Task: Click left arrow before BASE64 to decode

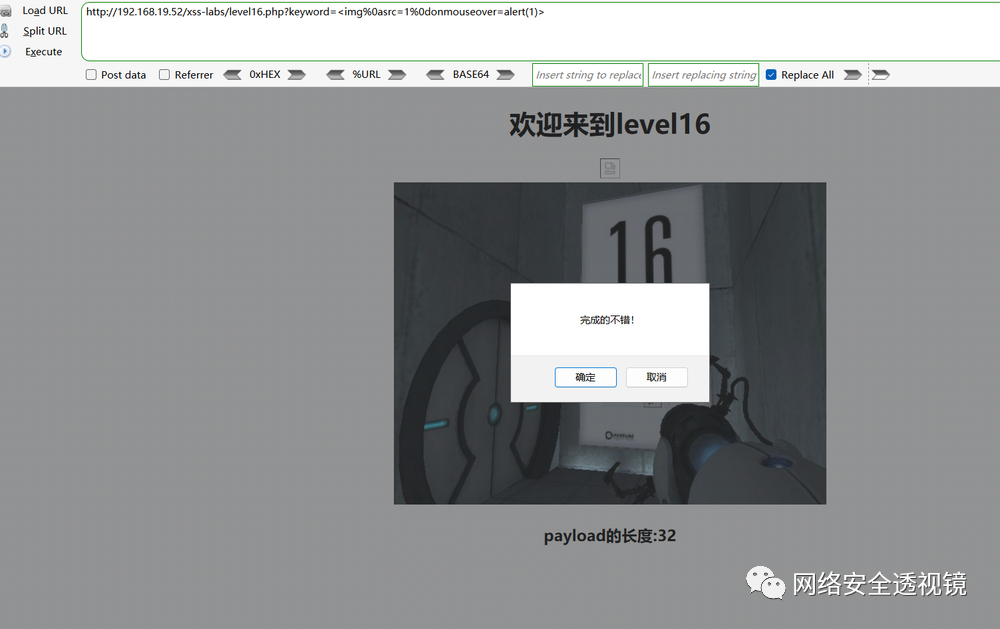Action: [x=436, y=75]
